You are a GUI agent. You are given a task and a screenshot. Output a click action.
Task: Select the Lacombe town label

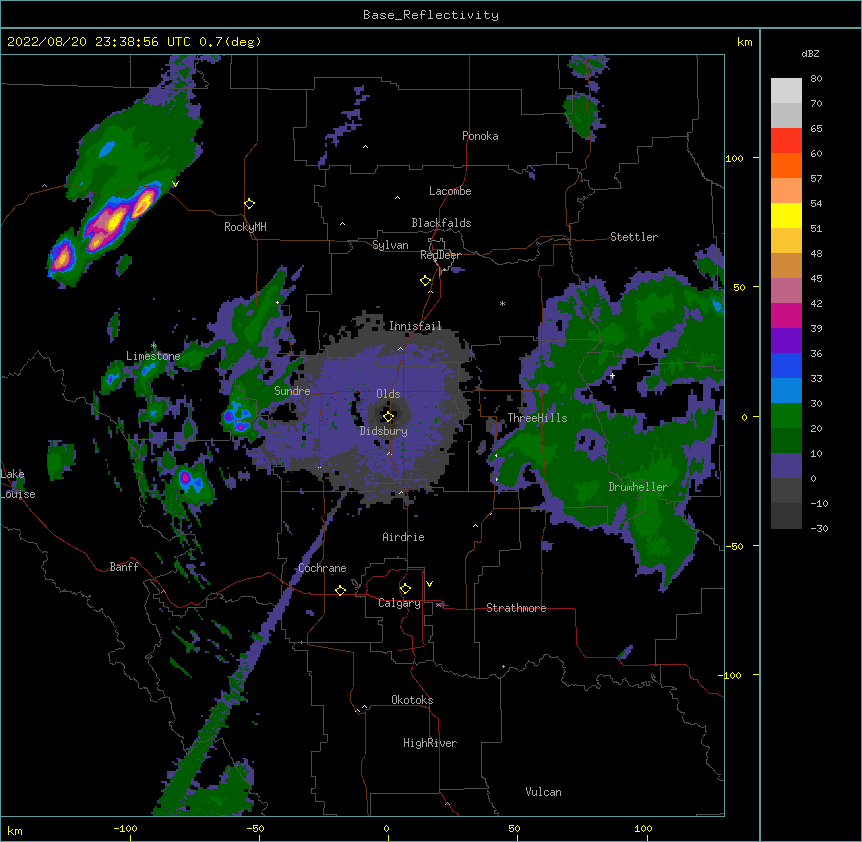tap(450, 191)
